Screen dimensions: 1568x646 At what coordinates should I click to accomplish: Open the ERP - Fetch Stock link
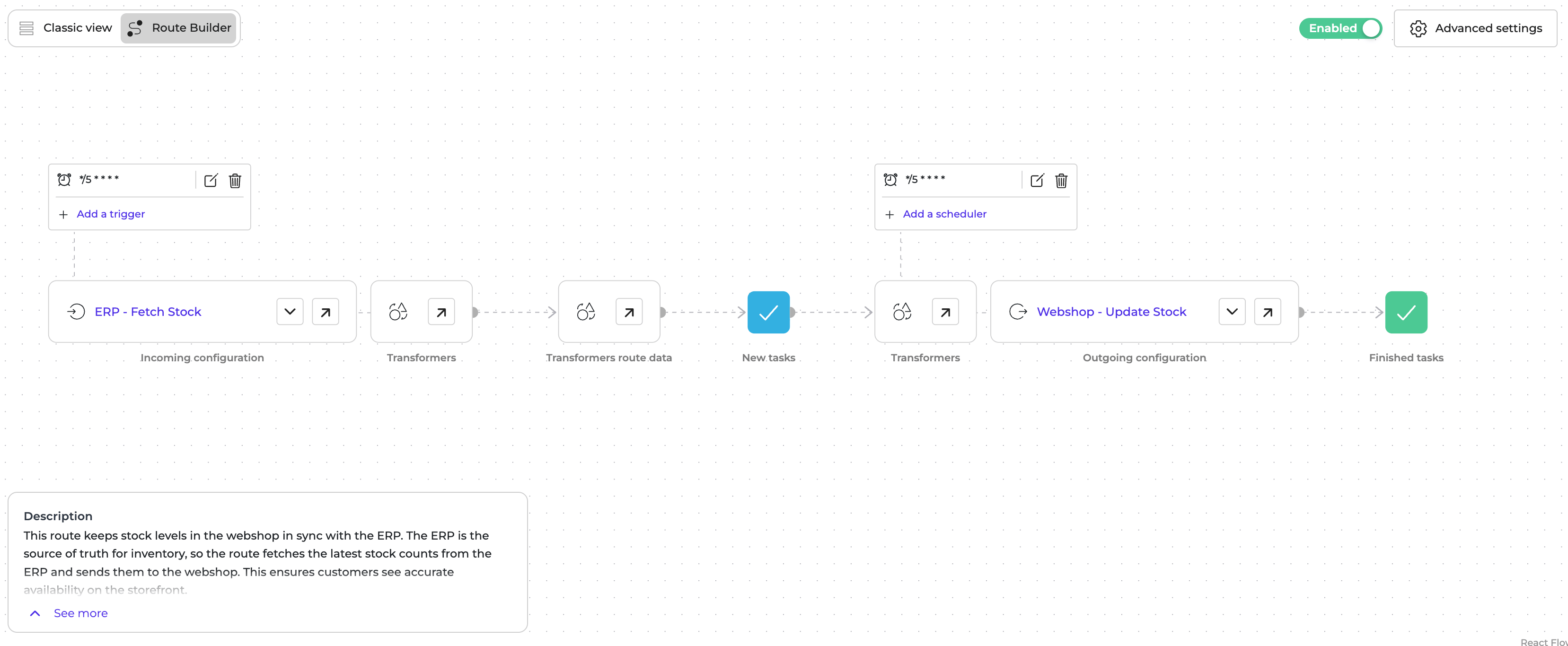(148, 312)
